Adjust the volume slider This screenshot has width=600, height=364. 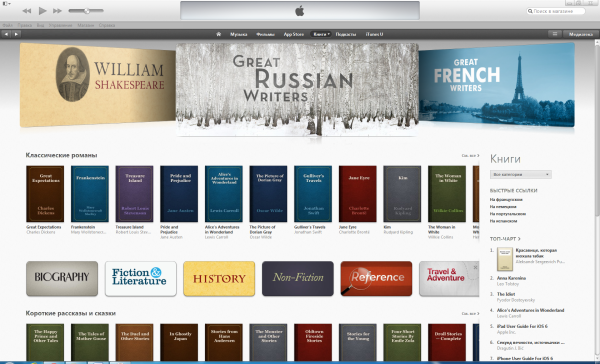point(86,11)
